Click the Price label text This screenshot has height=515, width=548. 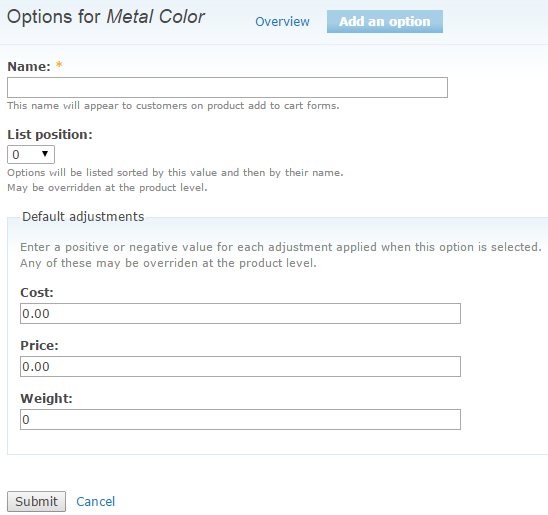(39, 346)
